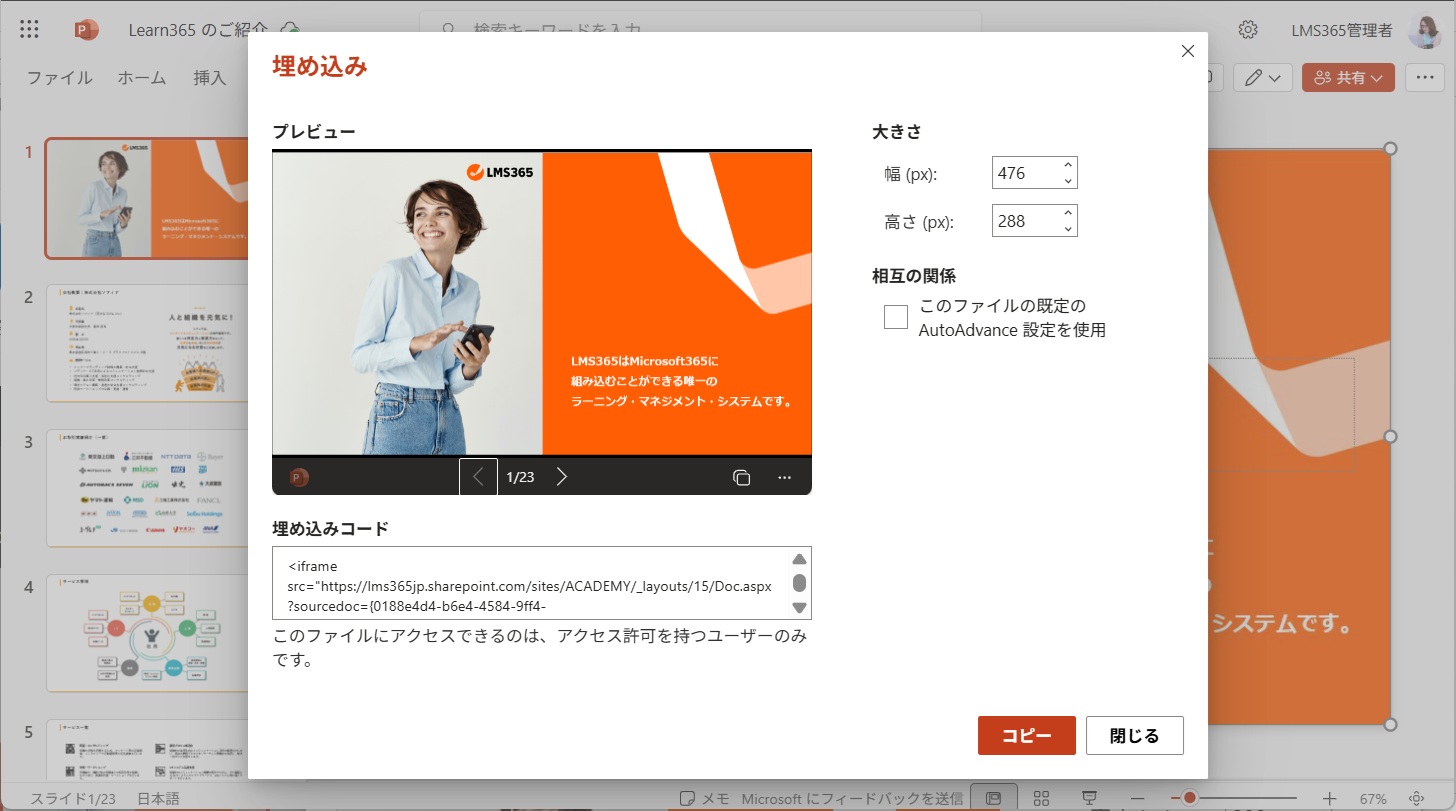Select slide 4 thumbnail with diagram
This screenshot has width=1456, height=811.
(x=147, y=633)
